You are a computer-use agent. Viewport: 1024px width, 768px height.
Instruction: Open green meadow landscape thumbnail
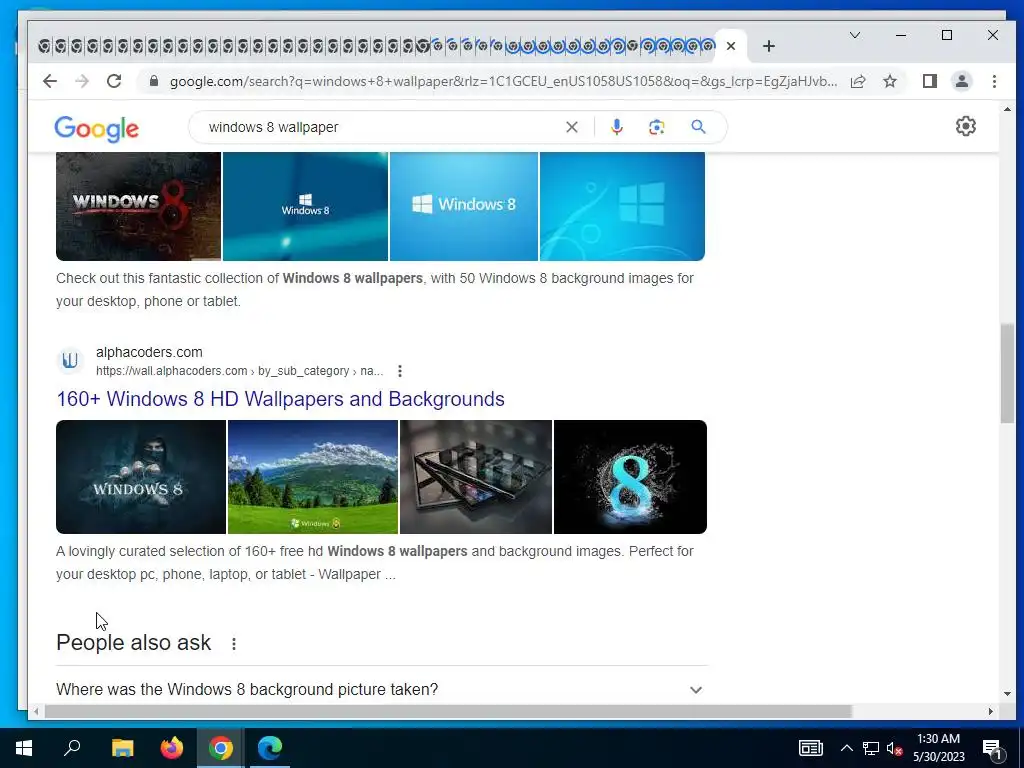click(313, 477)
